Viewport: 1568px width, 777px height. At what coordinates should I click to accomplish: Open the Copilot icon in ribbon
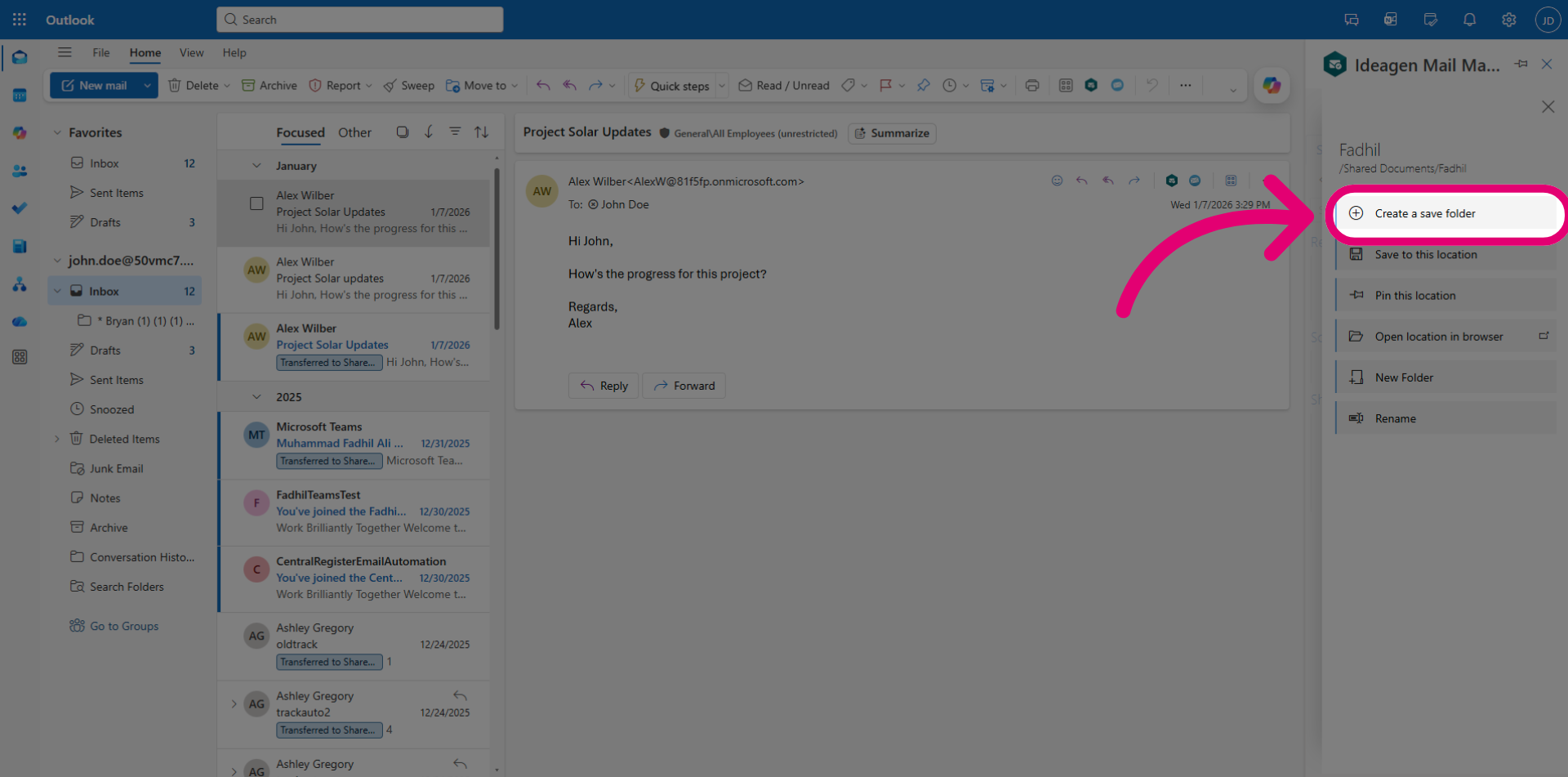[1272, 85]
